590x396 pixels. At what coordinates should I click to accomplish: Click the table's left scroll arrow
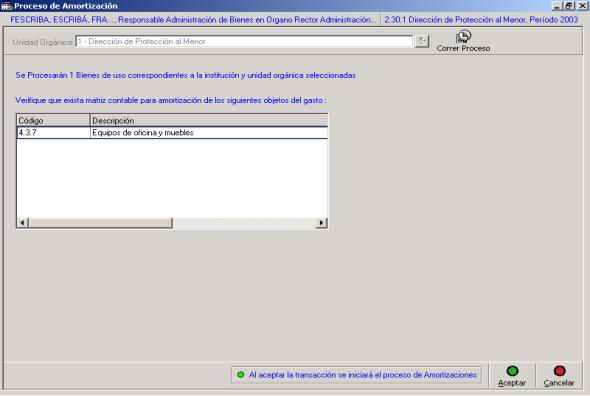tap(23, 223)
